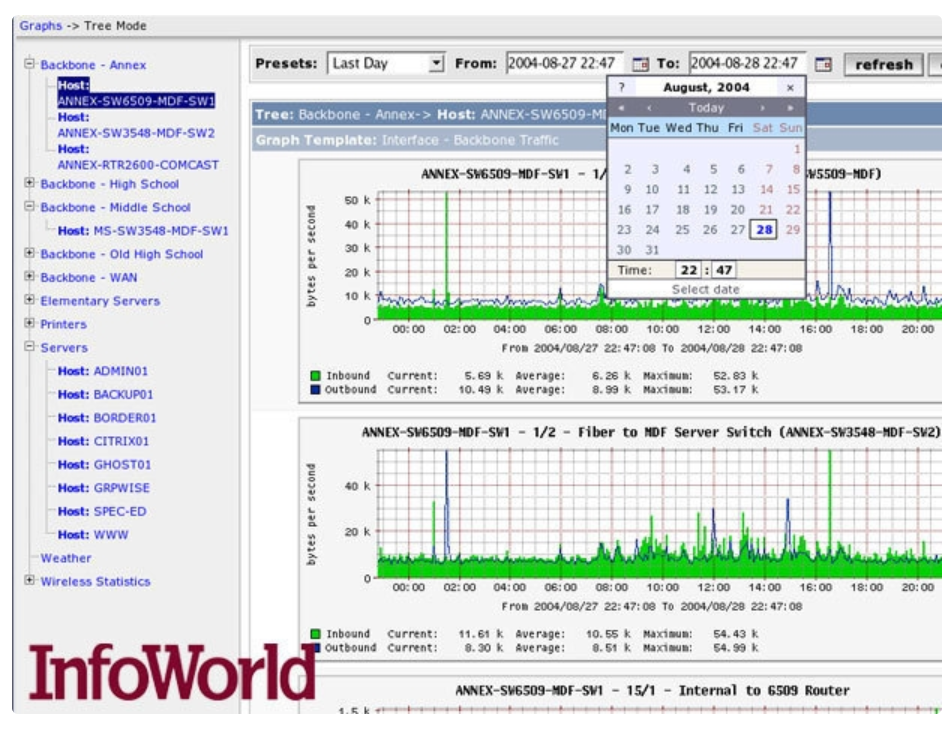Pick day 28 in the calendar
The width and height of the screenshot is (952, 730).
[x=764, y=230]
